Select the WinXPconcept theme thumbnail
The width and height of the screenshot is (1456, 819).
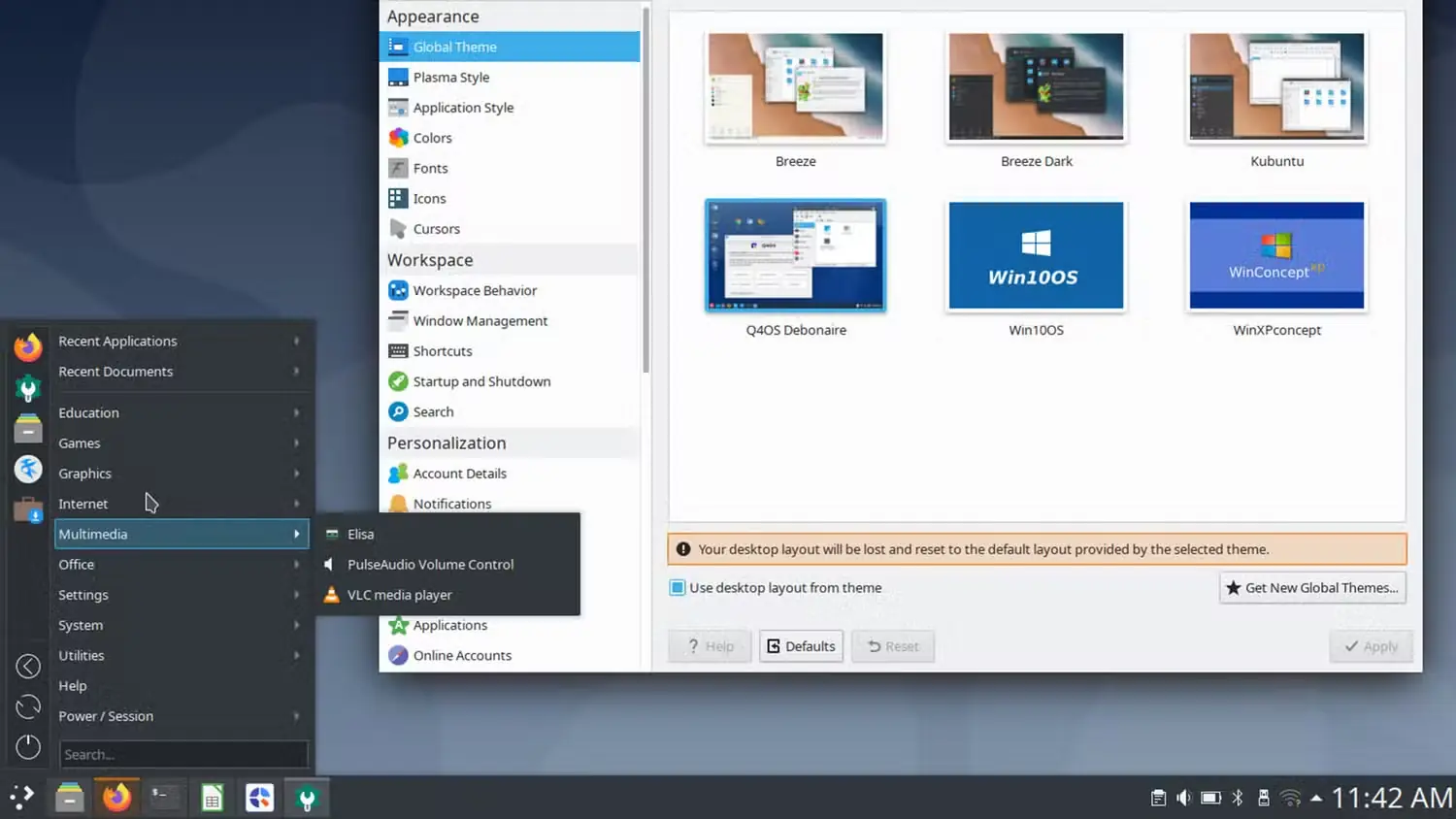(1277, 255)
